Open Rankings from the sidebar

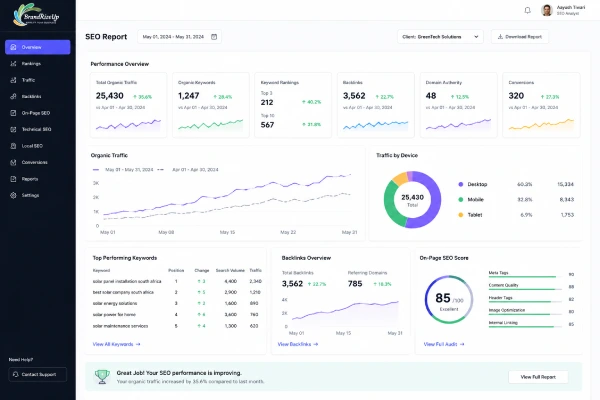click(x=38, y=64)
